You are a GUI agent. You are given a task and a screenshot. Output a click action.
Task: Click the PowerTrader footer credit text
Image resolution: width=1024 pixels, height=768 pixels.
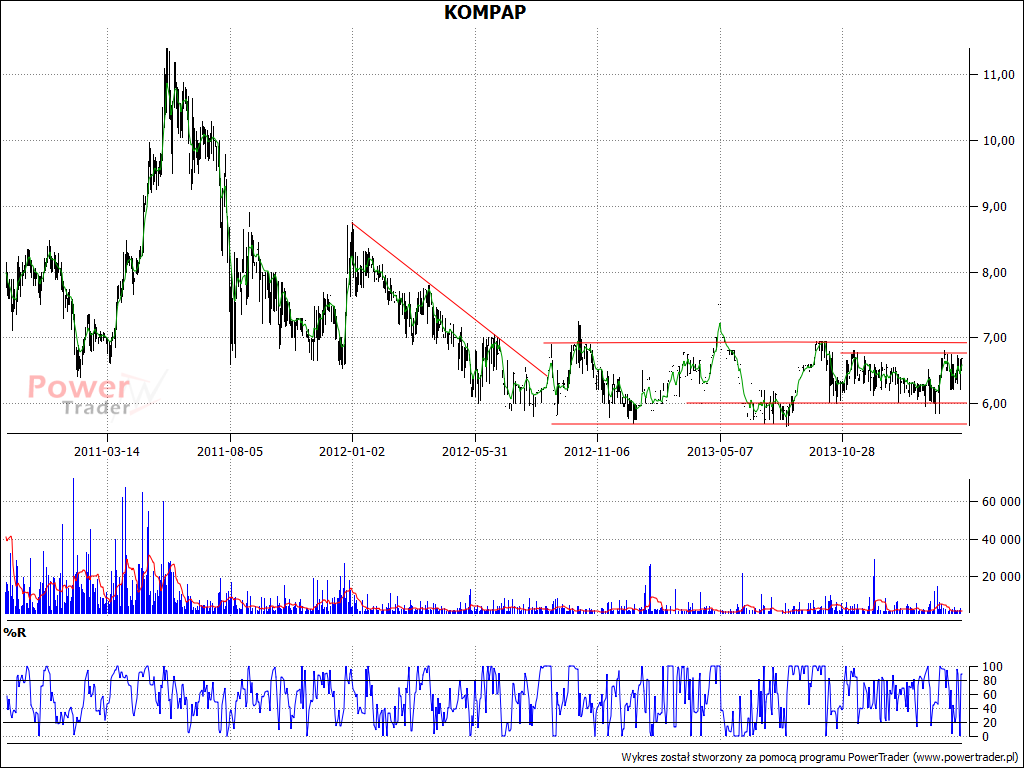click(819, 757)
